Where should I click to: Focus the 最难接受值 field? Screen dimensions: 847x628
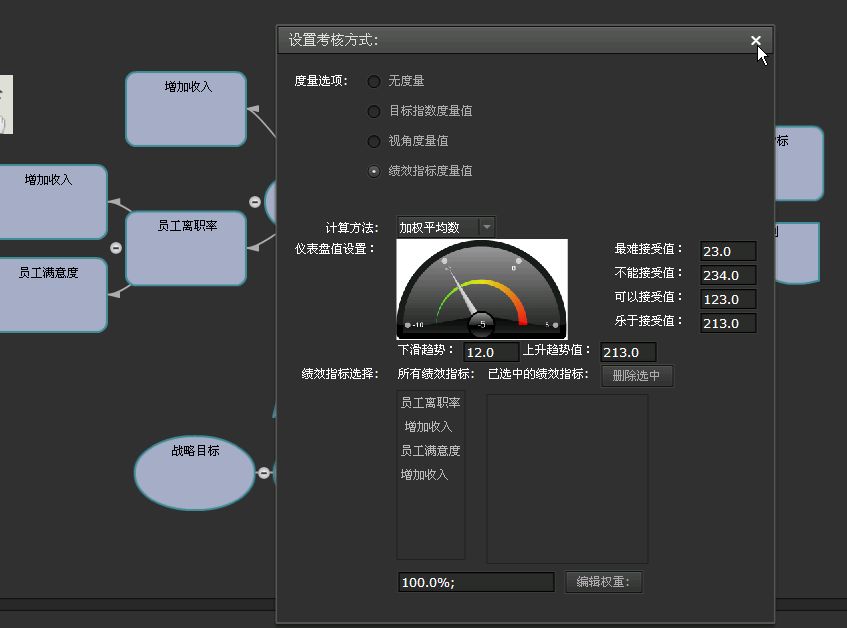click(727, 251)
